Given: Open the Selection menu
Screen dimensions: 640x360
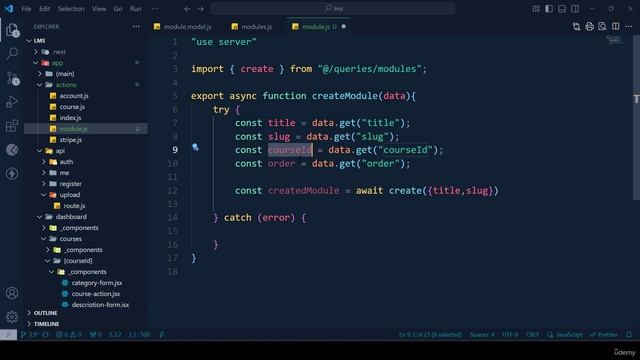Looking at the screenshot, I should [71, 9].
